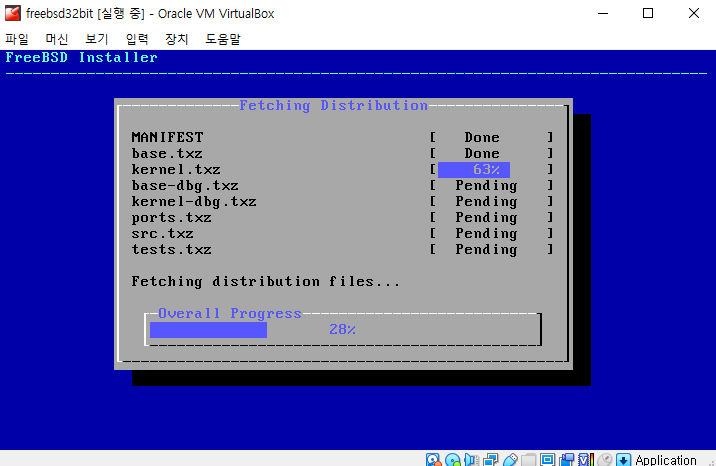Open the 장치 menu

click(x=177, y=39)
